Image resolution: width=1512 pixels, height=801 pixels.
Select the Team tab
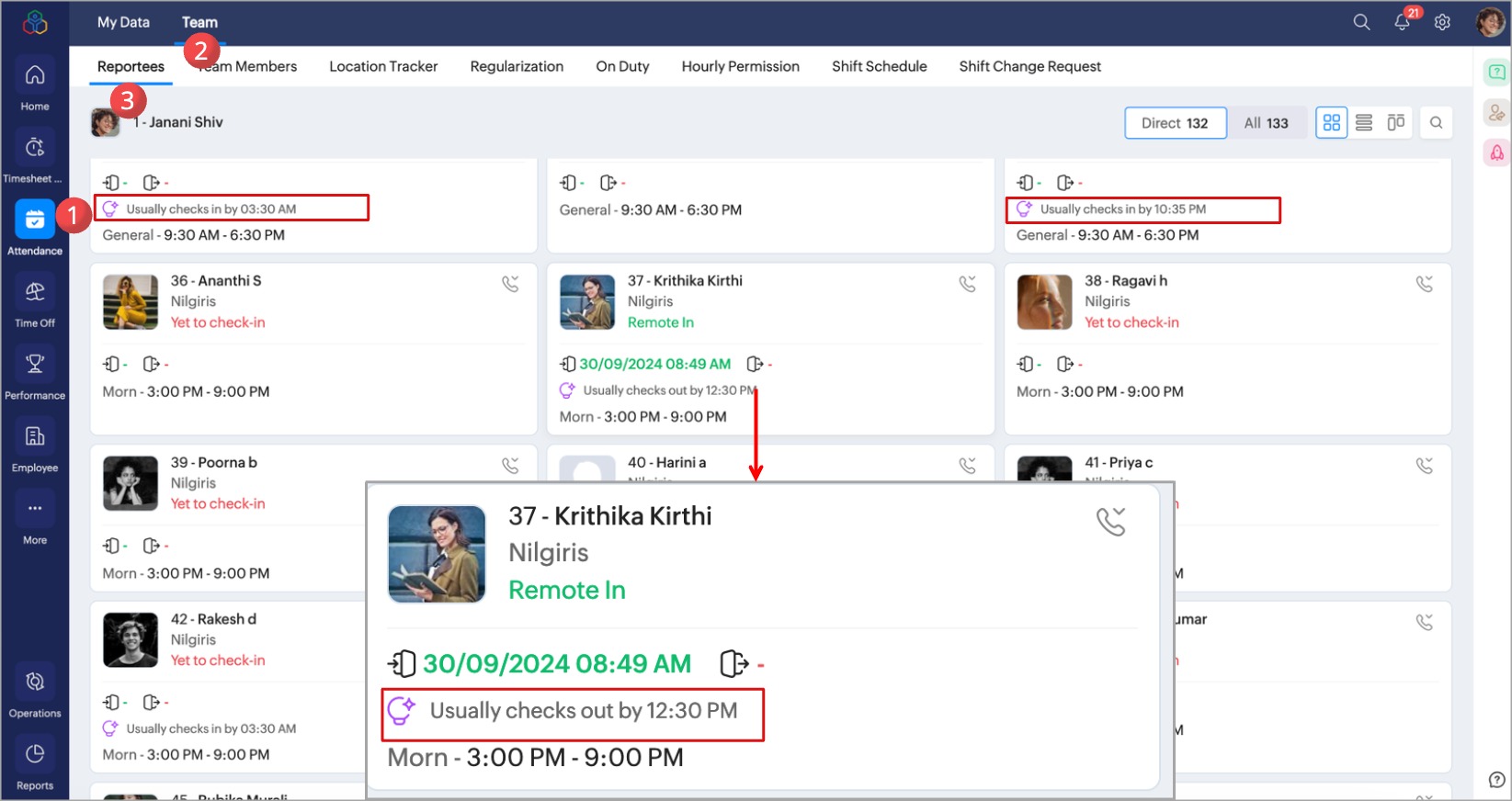point(199,22)
